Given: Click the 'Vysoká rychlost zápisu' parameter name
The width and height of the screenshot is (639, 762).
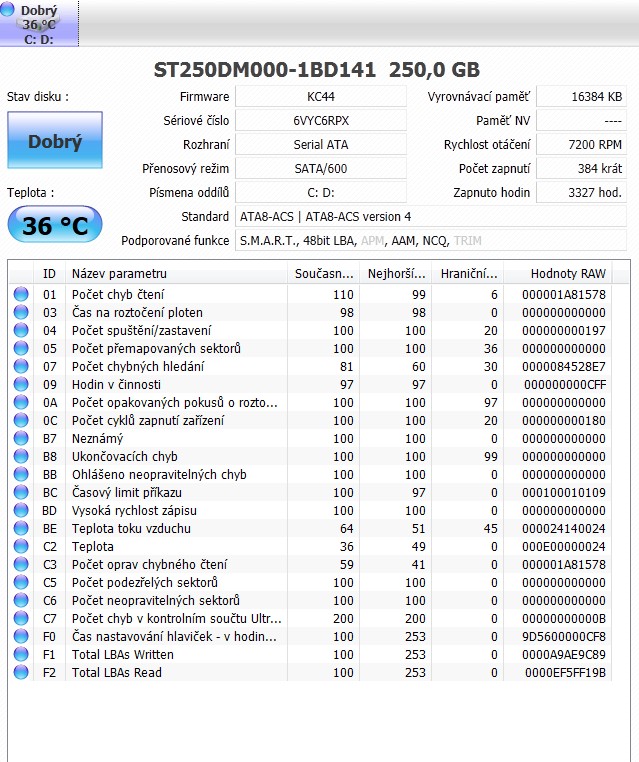Looking at the screenshot, I should click(x=134, y=510).
